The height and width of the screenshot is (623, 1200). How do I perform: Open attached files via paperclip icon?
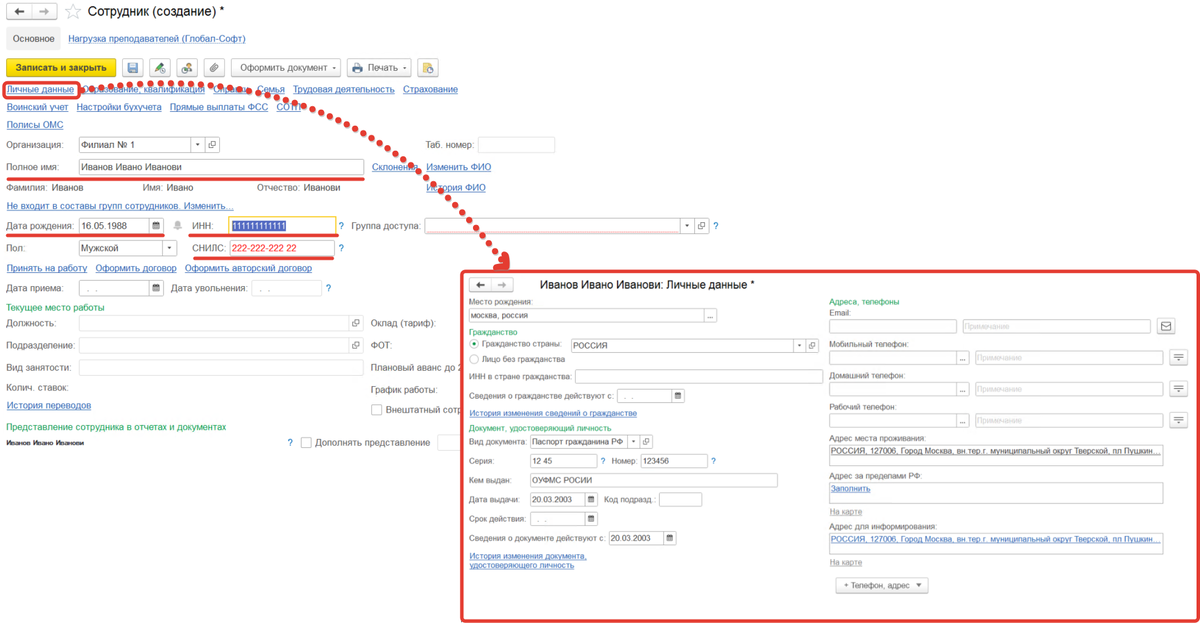point(213,68)
